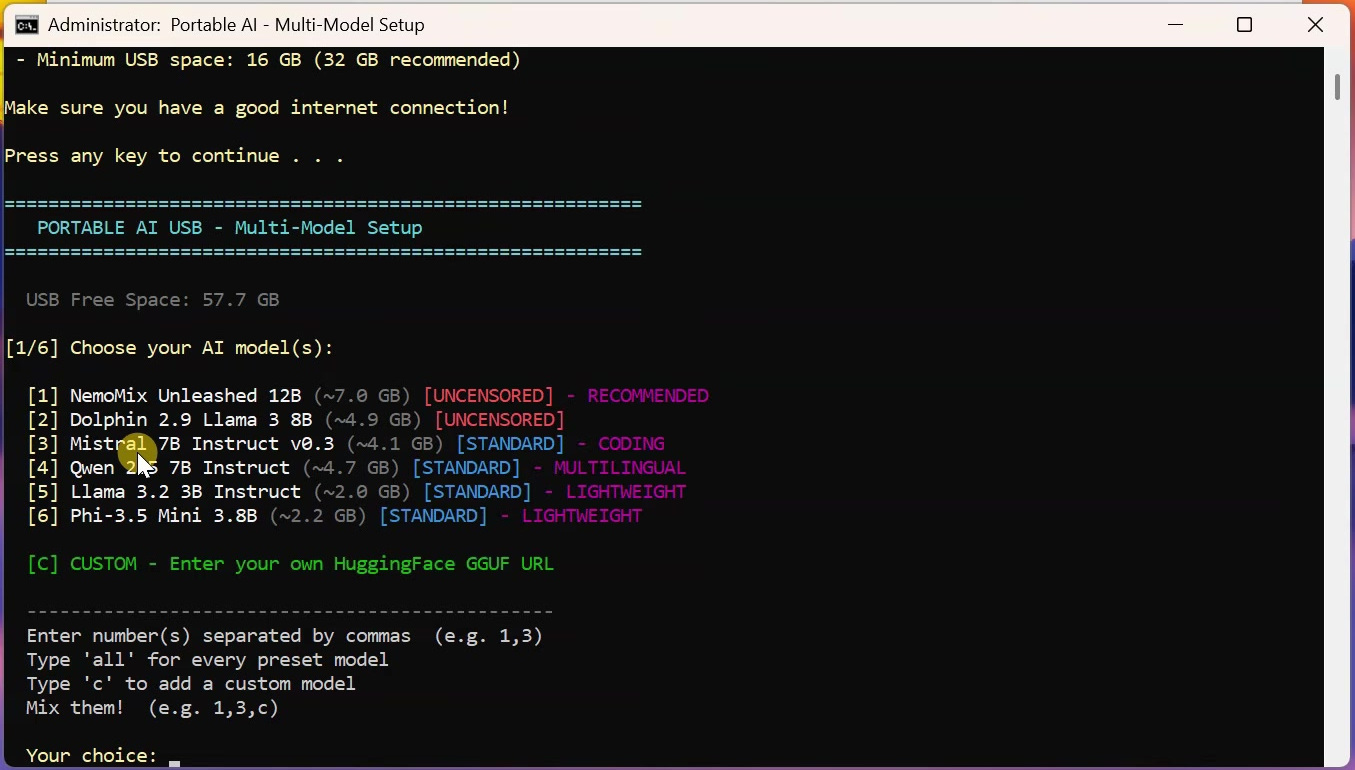Select the Mistral 7B Instruct v0.3 line

pos(346,444)
